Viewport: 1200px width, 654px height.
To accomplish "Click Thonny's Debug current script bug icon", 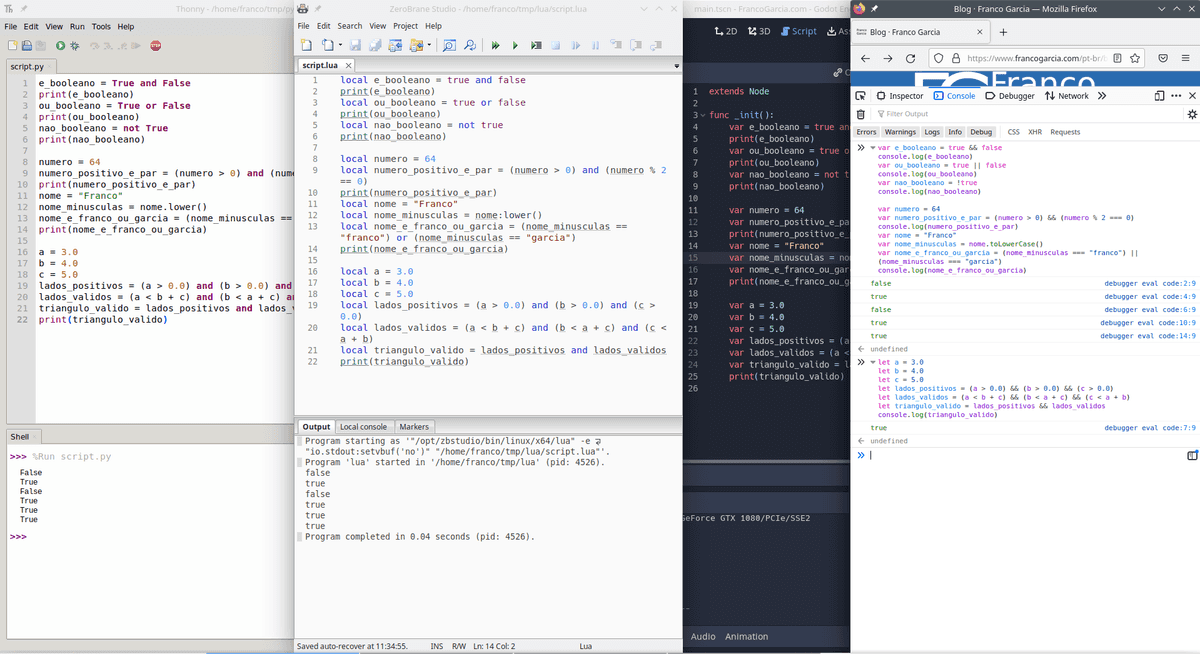I will tap(75, 46).
